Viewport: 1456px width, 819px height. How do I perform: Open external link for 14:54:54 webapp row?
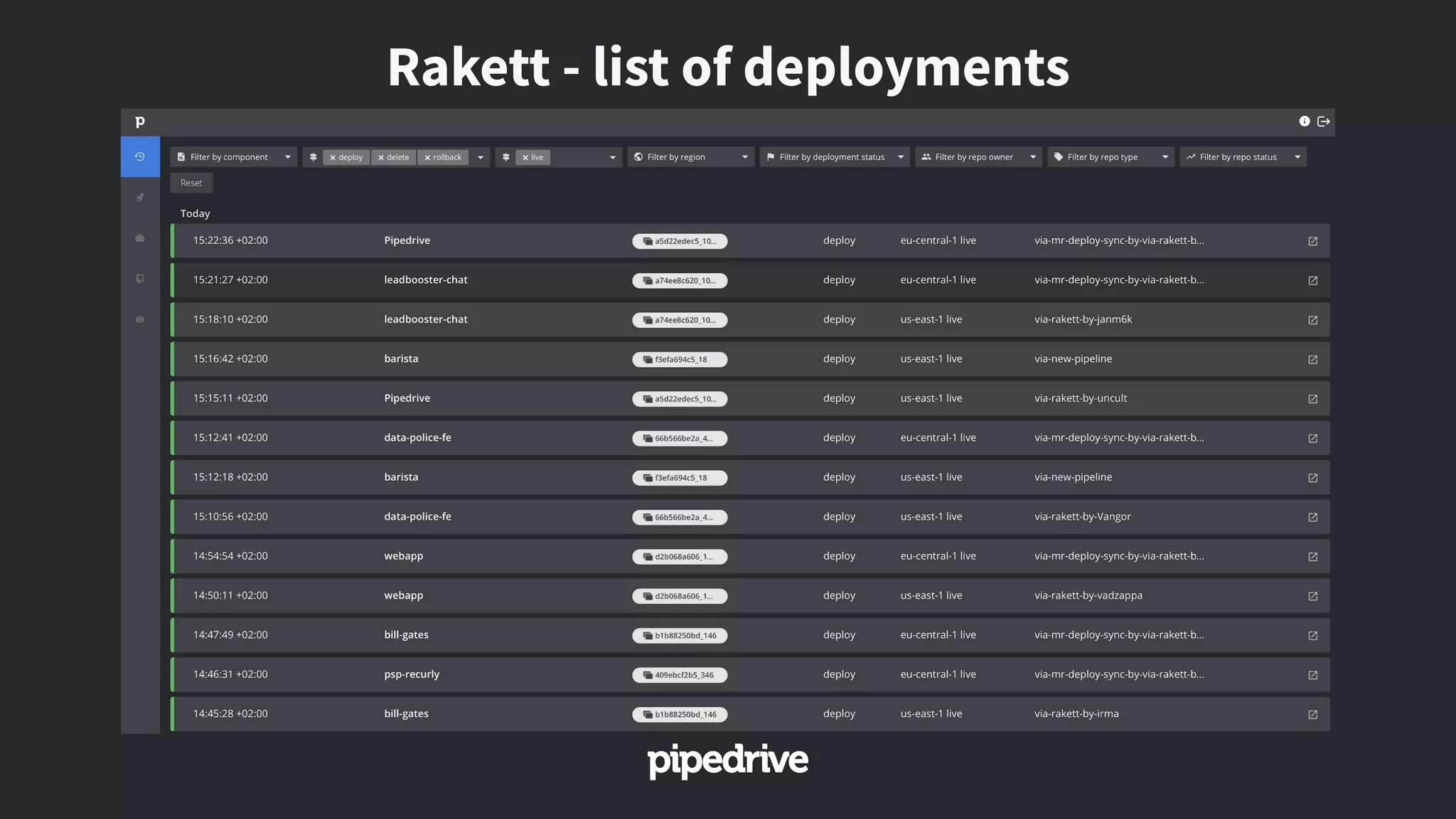(x=1313, y=557)
